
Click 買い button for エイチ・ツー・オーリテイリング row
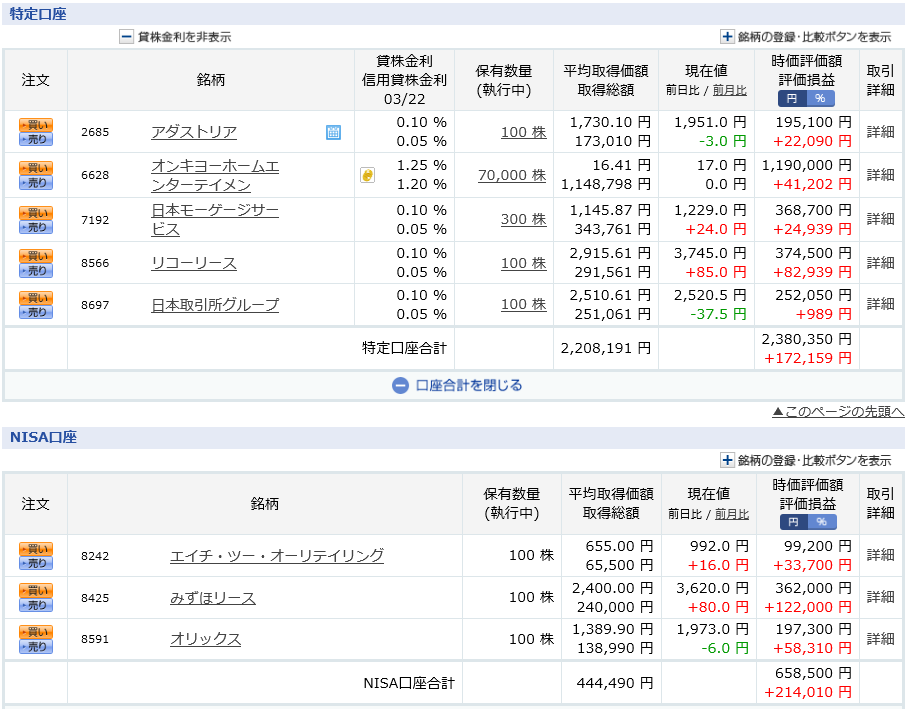point(36,549)
